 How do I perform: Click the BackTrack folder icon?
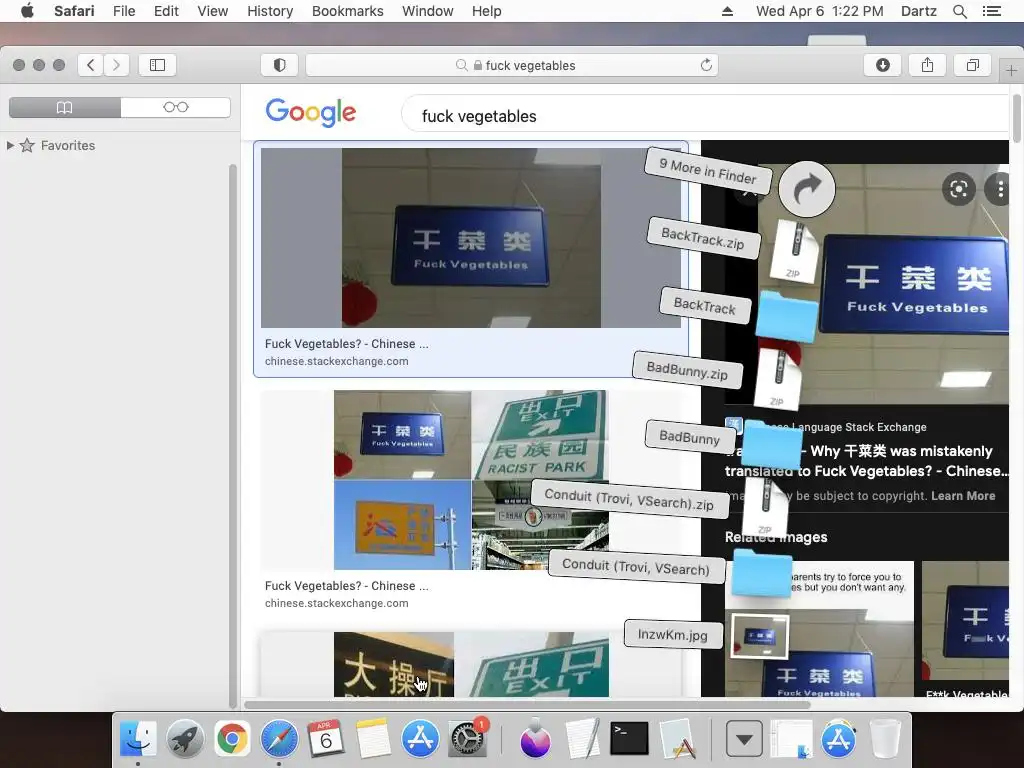coord(787,317)
